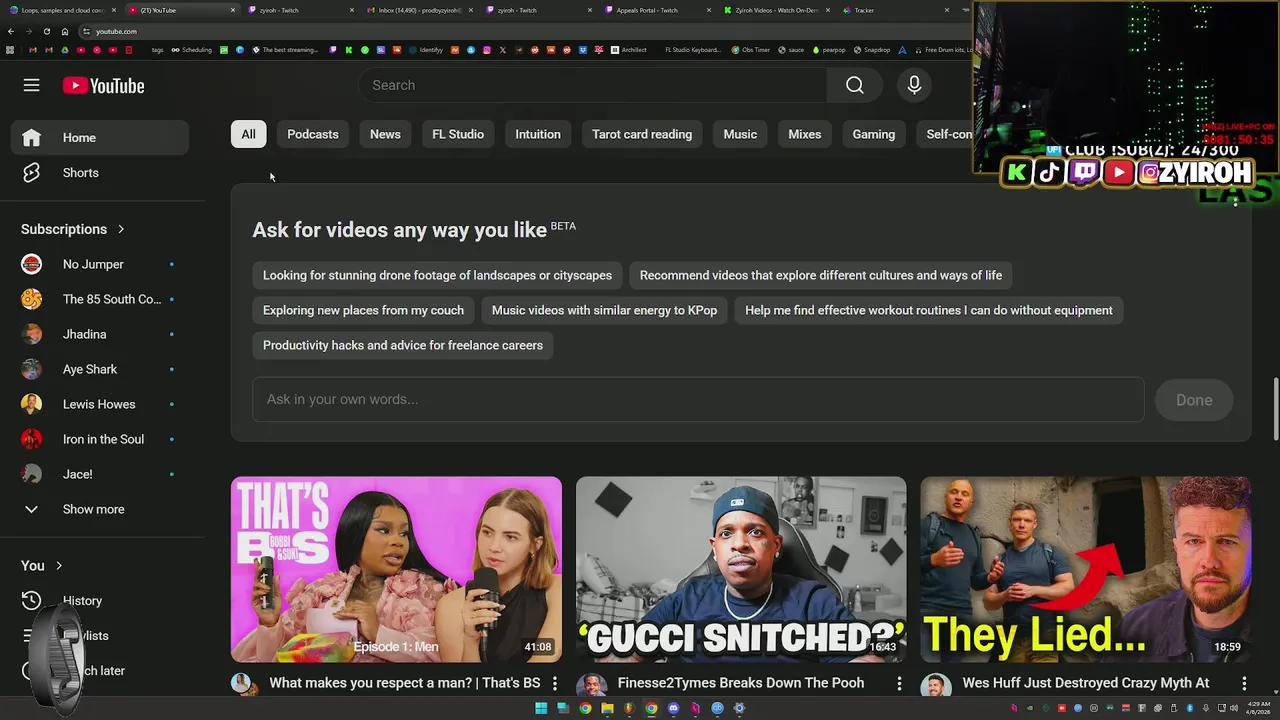Choose different cultures videos suggestion
The image size is (1280, 720).
[x=821, y=275]
